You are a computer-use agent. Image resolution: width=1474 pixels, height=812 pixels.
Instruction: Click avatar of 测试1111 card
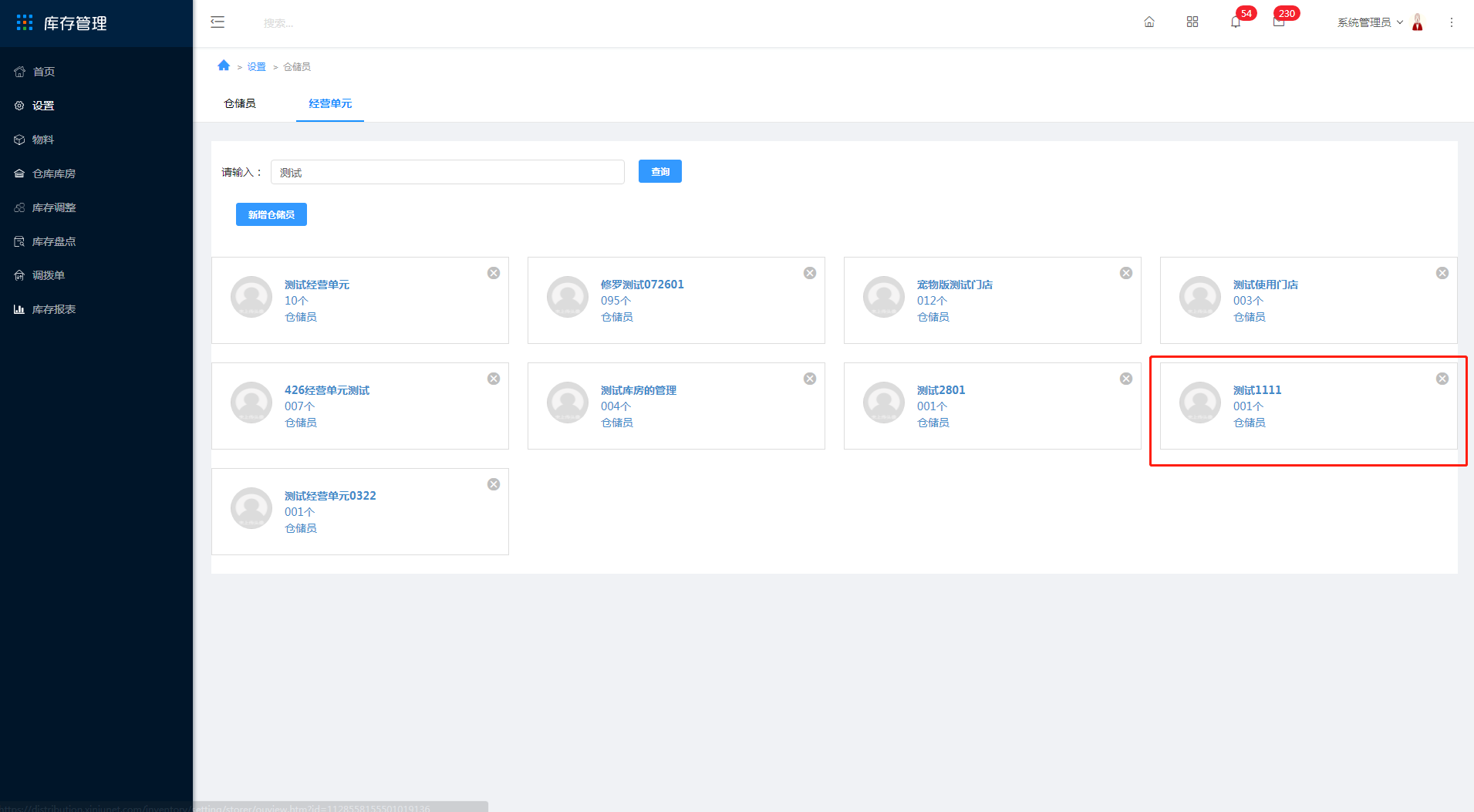pyautogui.click(x=1200, y=403)
